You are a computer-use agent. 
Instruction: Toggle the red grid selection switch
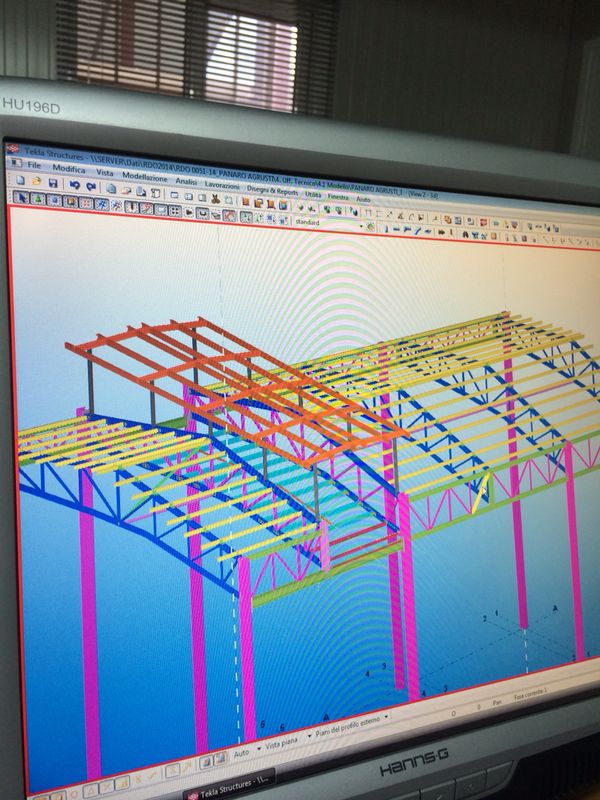click(x=86, y=203)
